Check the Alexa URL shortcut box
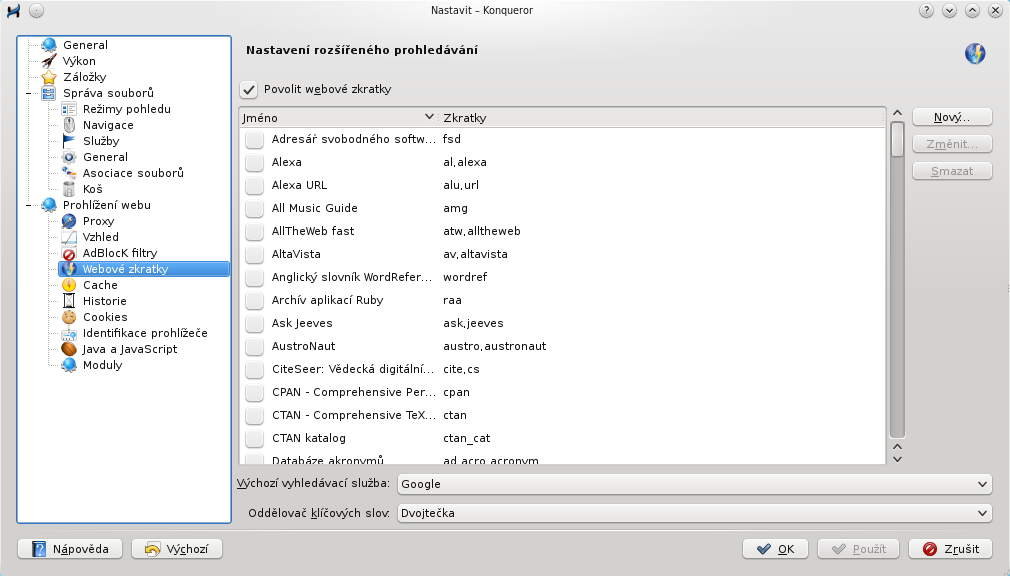Viewport: 1010px width, 576px height. (x=254, y=185)
